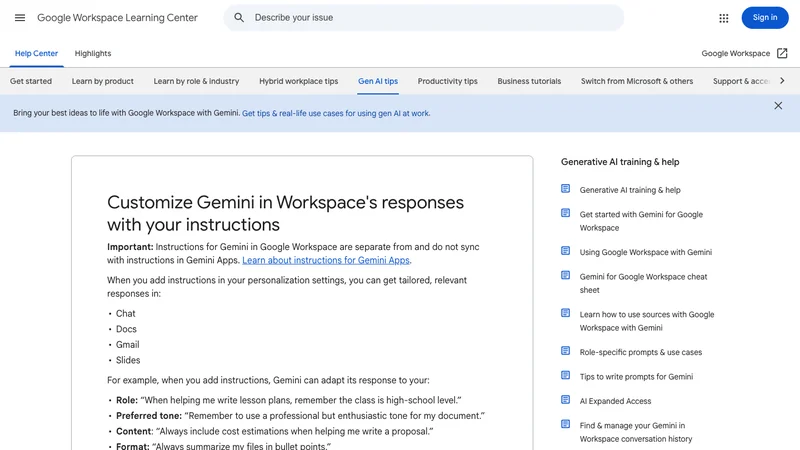Switch to the Highlights tab
The image size is (800, 450).
tap(93, 54)
